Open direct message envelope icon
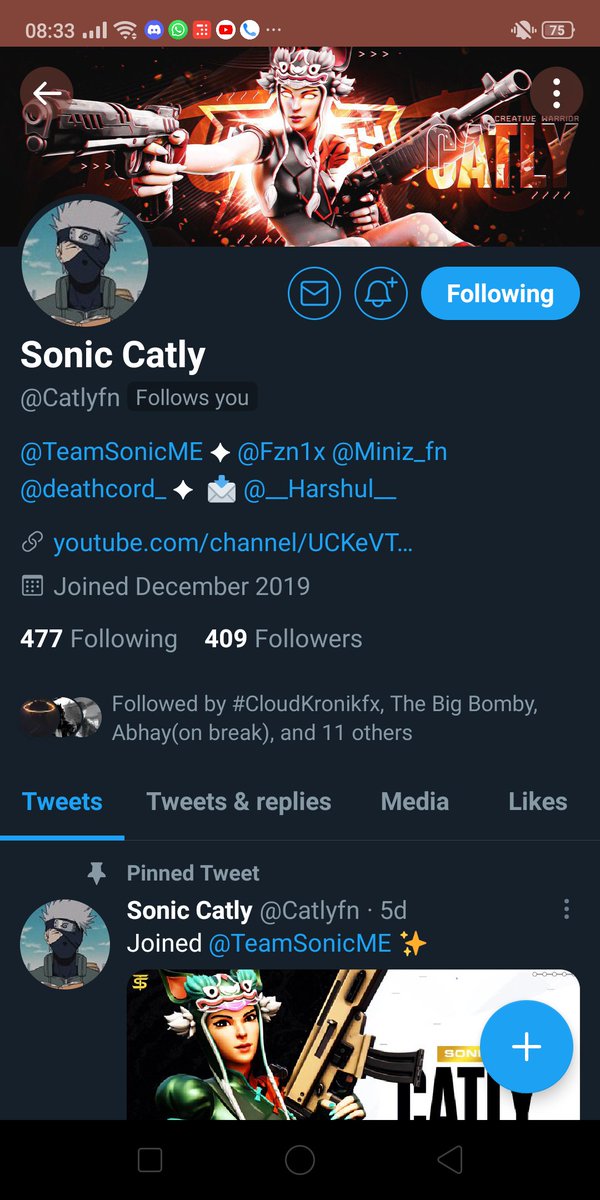This screenshot has height=1200, width=600. click(314, 293)
